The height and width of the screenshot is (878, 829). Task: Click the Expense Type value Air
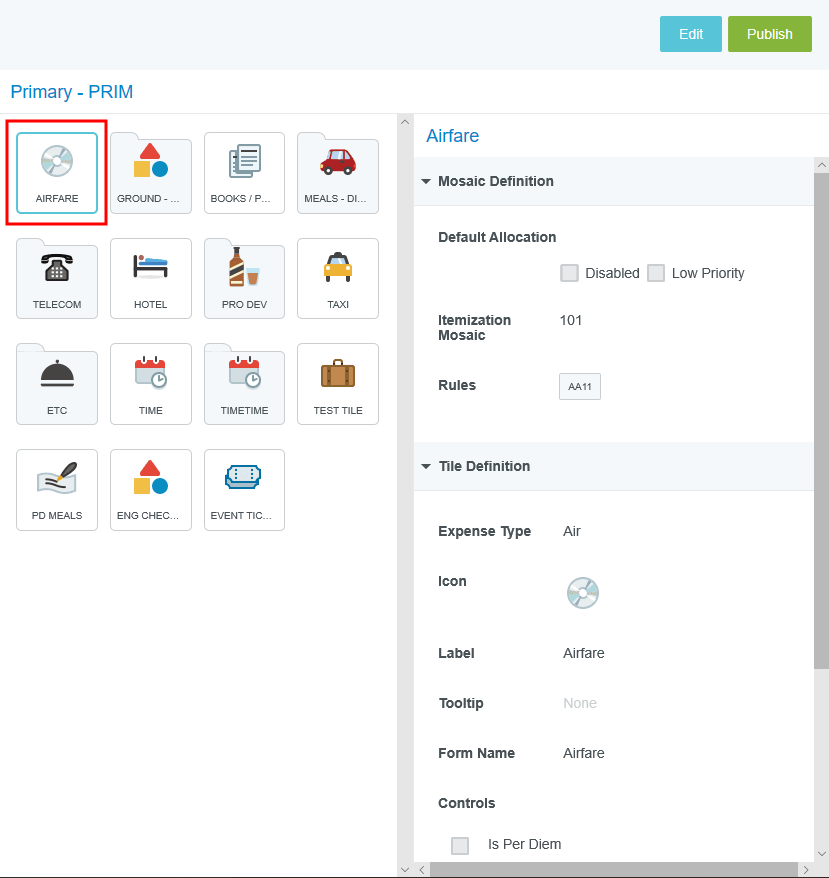(572, 531)
